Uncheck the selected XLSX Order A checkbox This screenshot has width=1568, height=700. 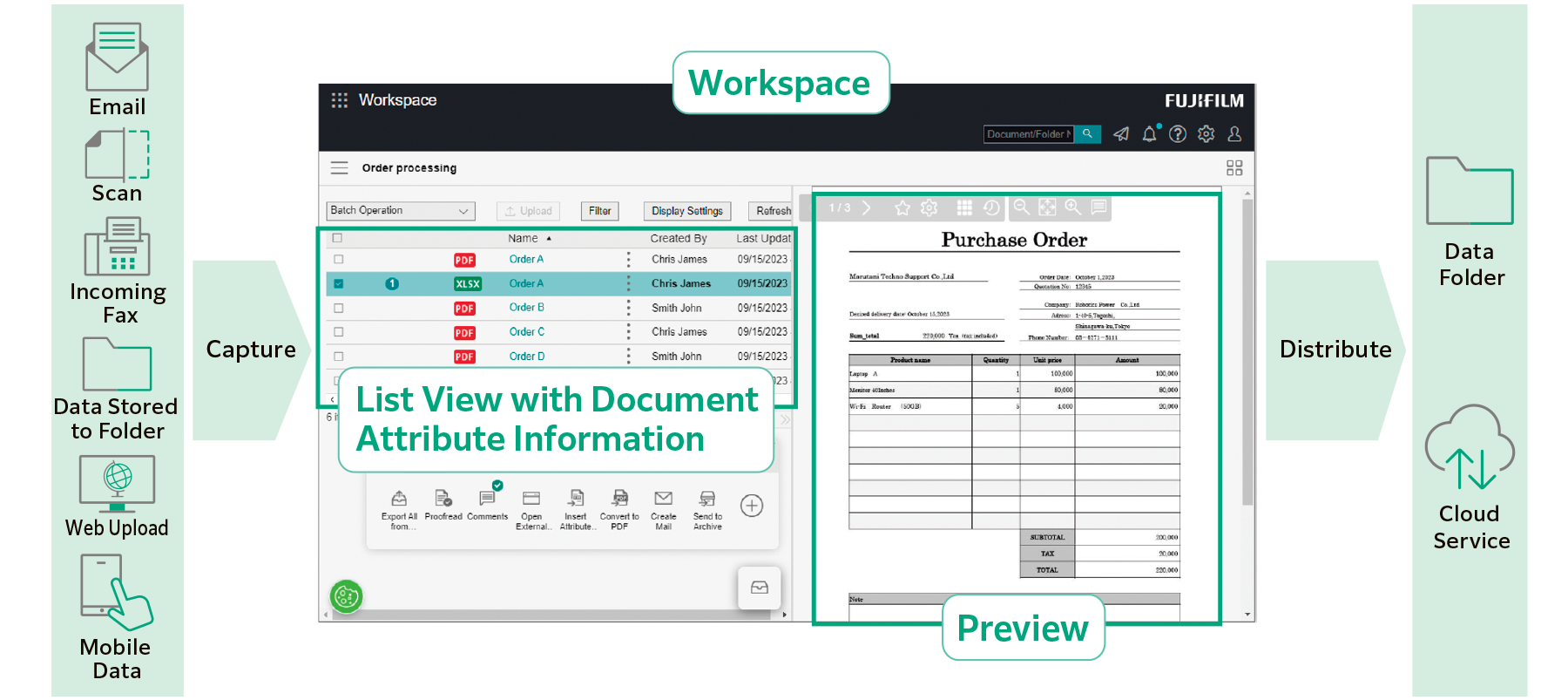[339, 283]
